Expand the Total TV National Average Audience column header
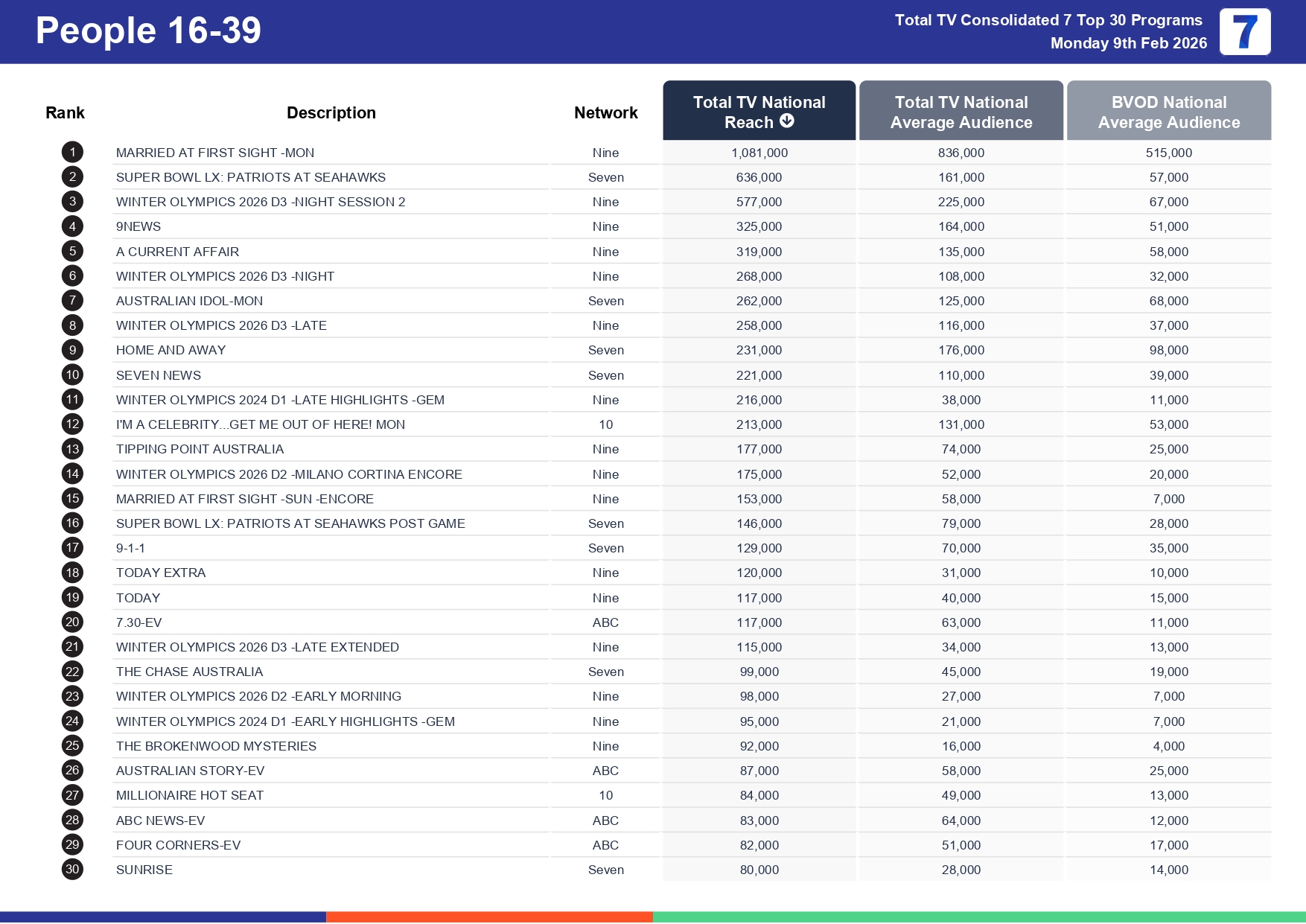This screenshot has width=1306, height=924. 961,110
